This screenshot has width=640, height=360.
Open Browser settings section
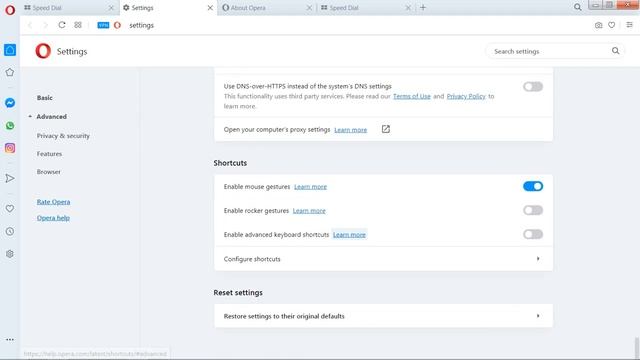coord(49,172)
